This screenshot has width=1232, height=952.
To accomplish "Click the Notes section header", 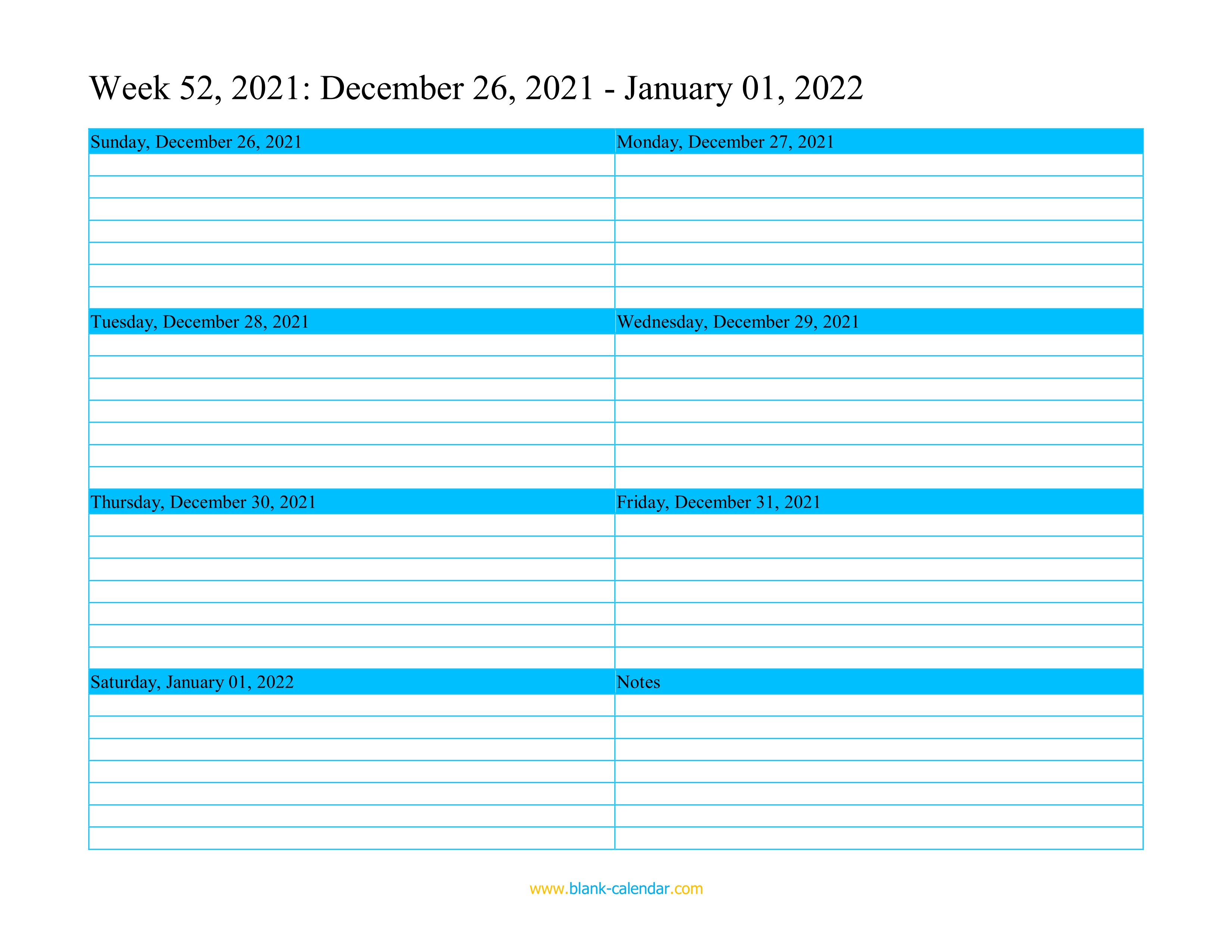I will pos(880,683).
